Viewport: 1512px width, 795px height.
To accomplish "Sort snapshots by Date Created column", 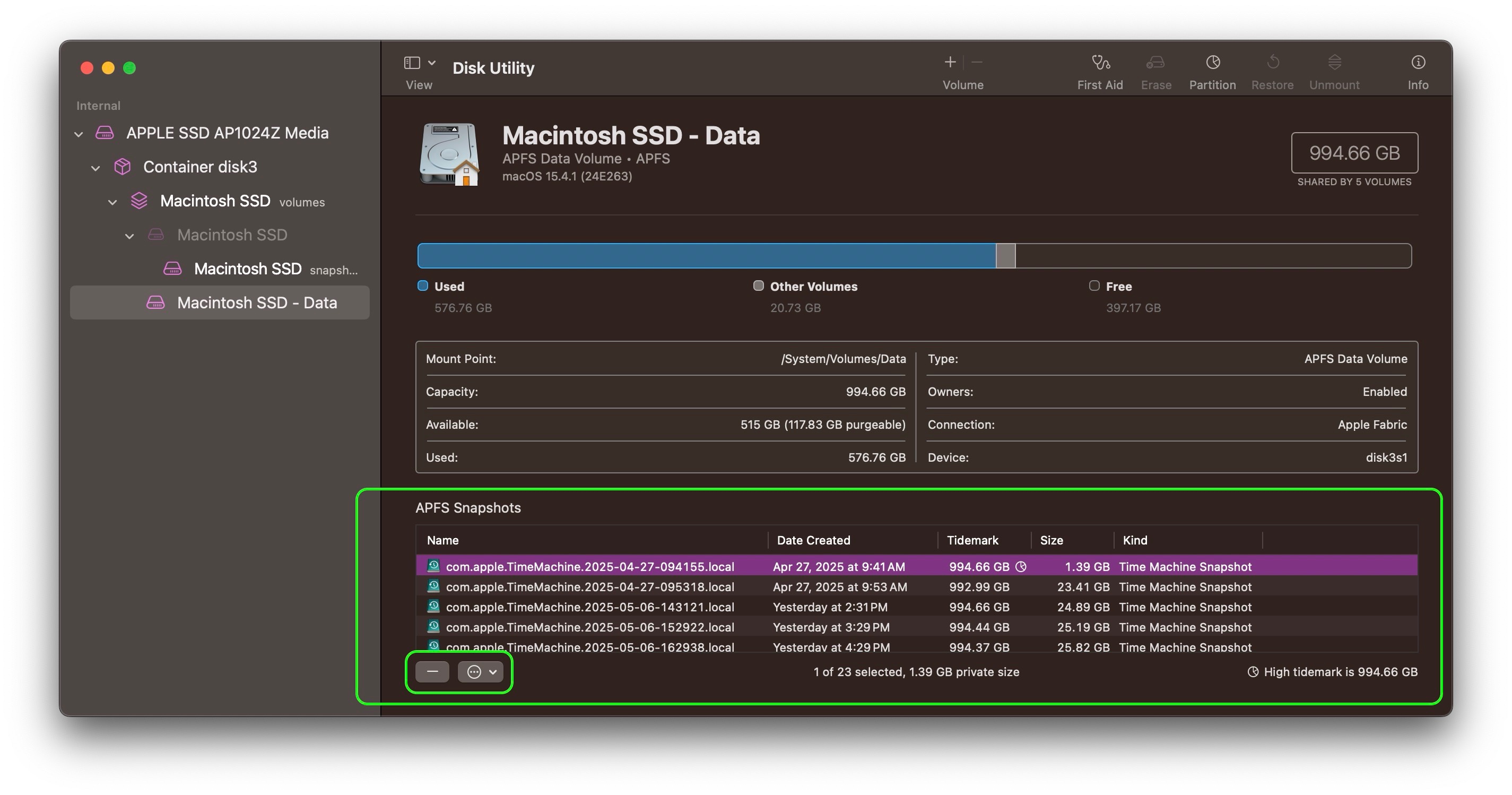I will [813, 540].
